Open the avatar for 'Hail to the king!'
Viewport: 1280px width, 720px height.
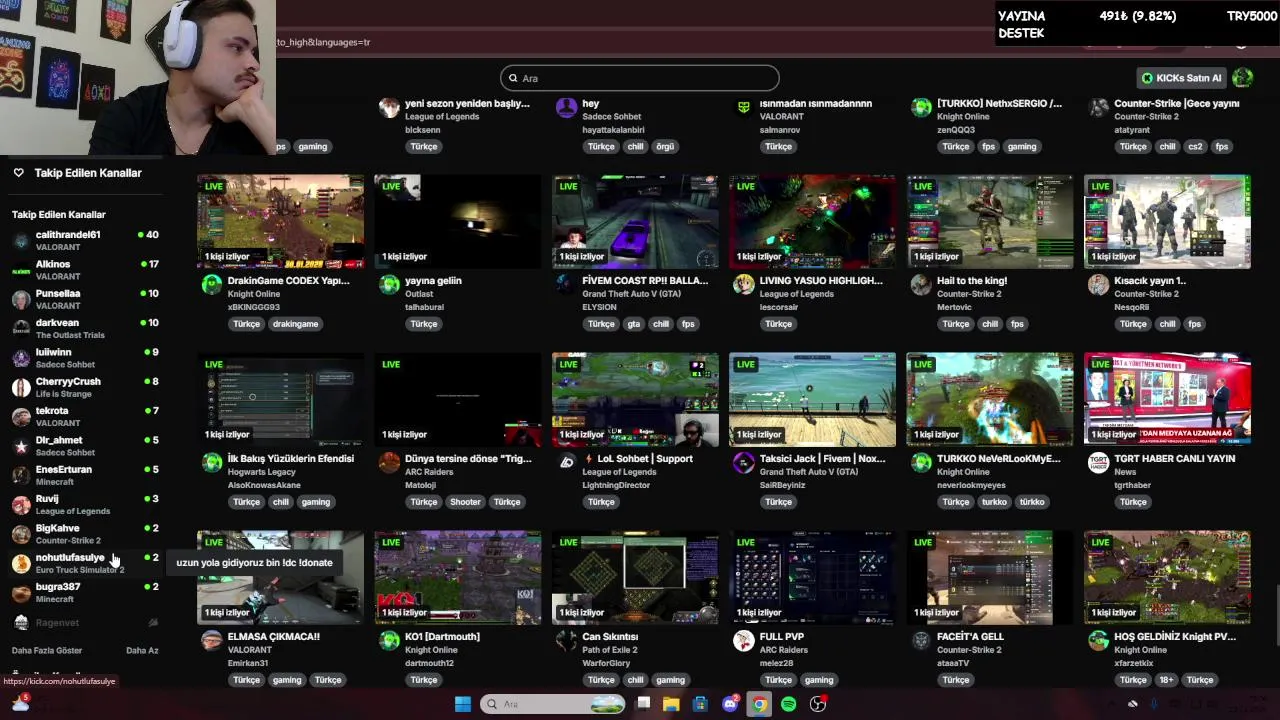pos(921,285)
